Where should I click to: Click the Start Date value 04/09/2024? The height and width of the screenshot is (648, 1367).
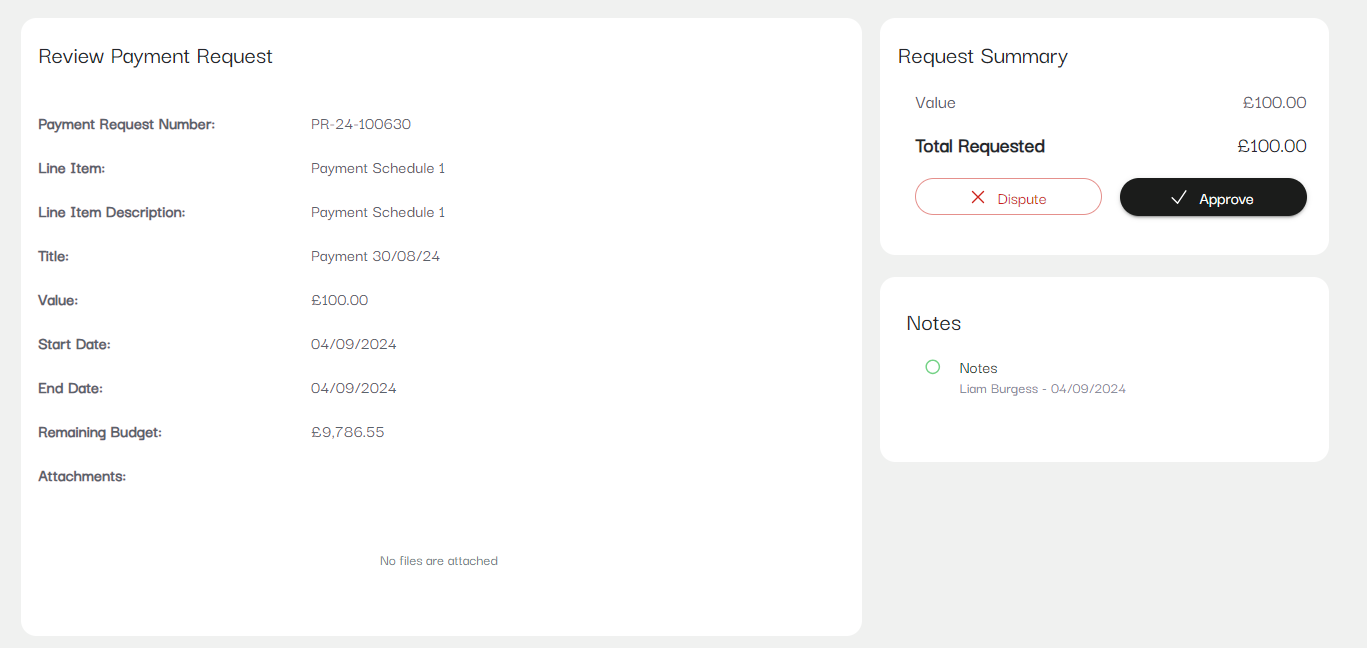pos(353,344)
